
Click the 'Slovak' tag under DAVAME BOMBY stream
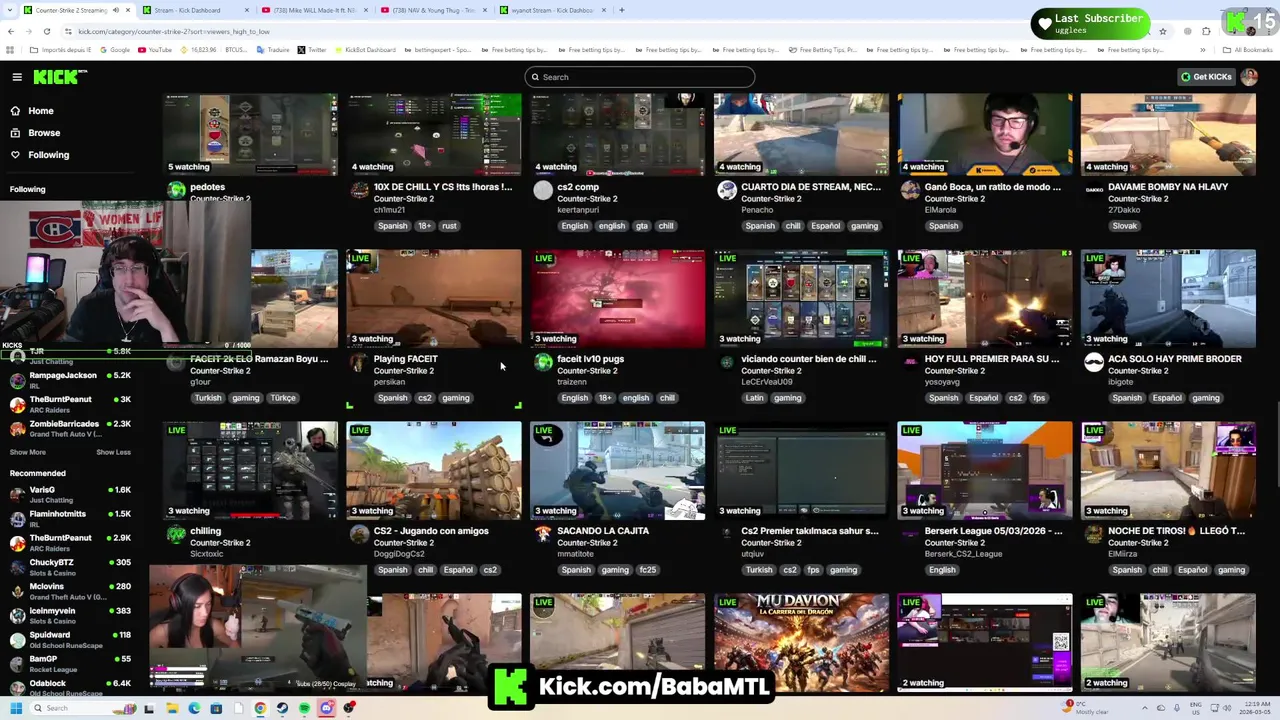coord(1125,226)
